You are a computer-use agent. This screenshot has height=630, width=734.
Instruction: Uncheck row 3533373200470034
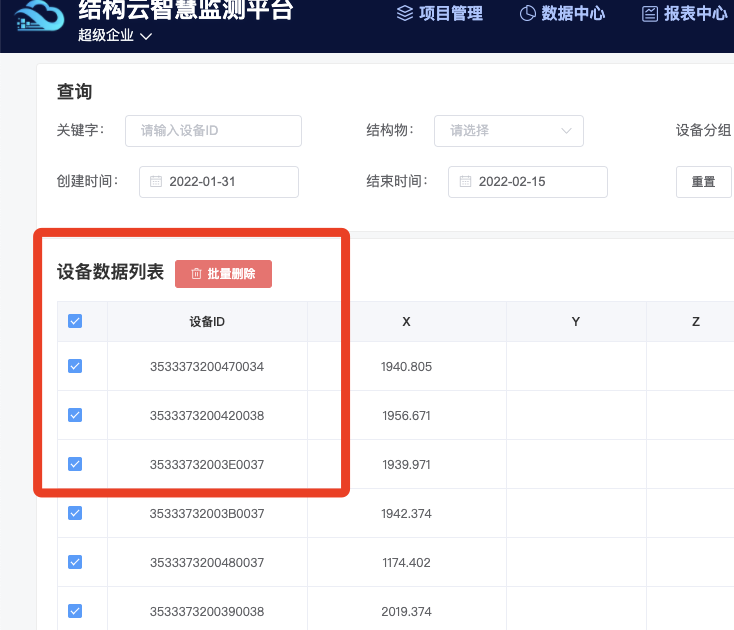pyautogui.click(x=75, y=366)
